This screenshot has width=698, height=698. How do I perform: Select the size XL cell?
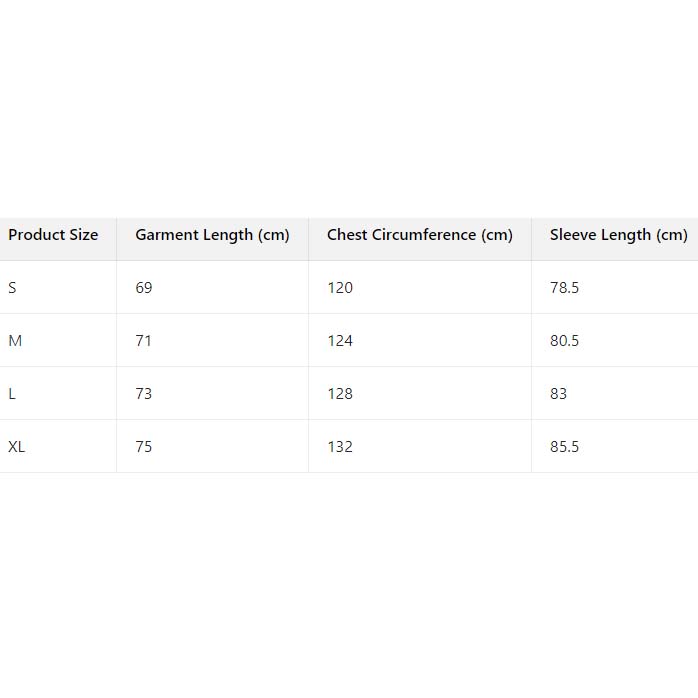click(x=17, y=447)
